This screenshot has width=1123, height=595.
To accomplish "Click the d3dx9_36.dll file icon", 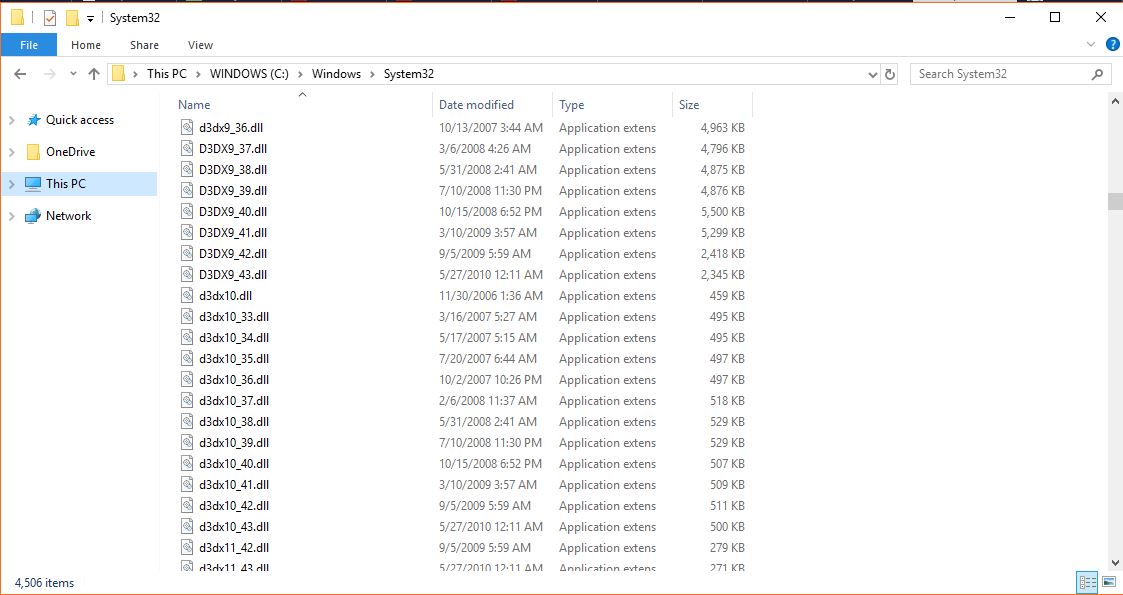I will pyautogui.click(x=187, y=127).
